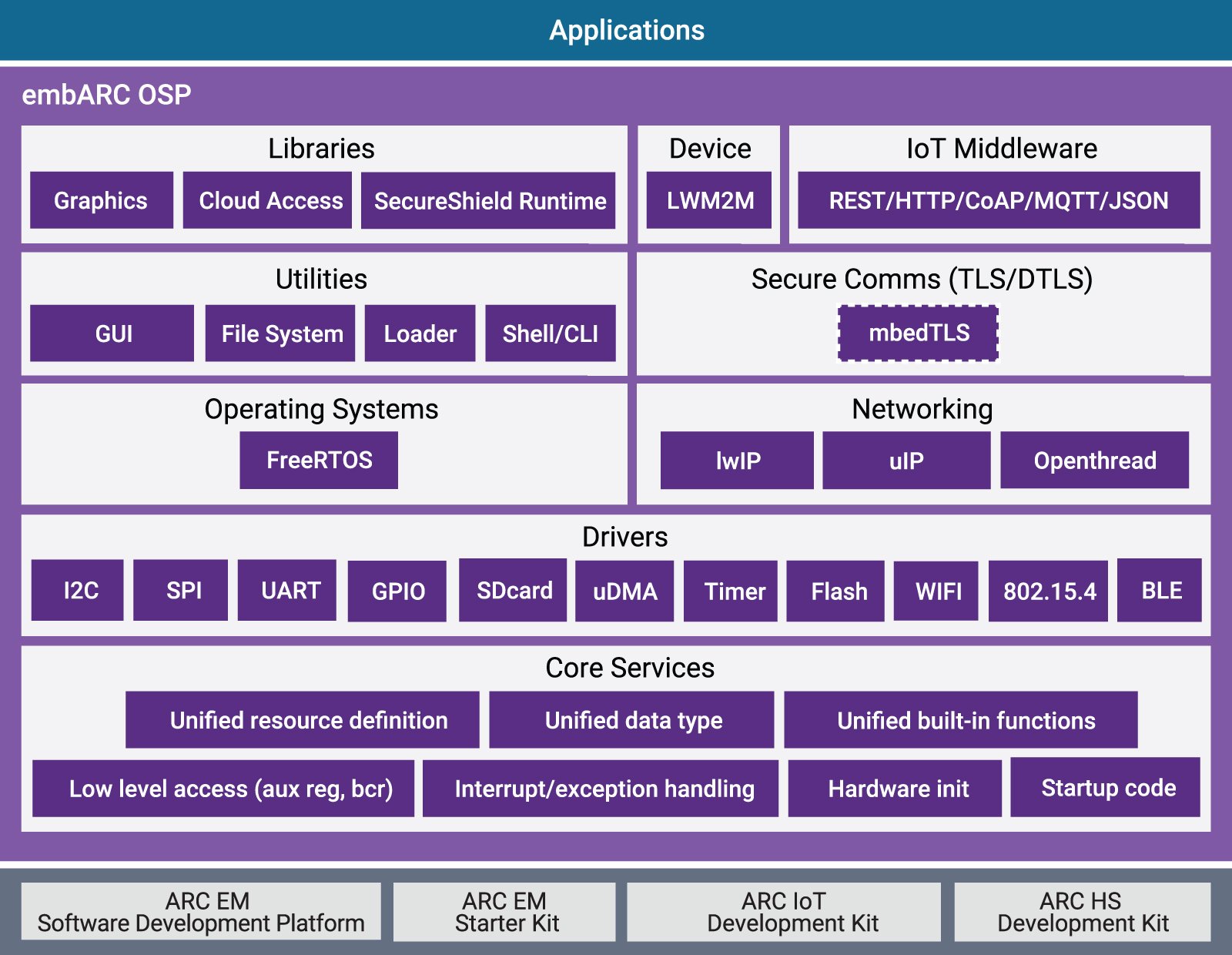Open the lwIP networking stack
This screenshot has width=1232, height=955.
[x=736, y=460]
